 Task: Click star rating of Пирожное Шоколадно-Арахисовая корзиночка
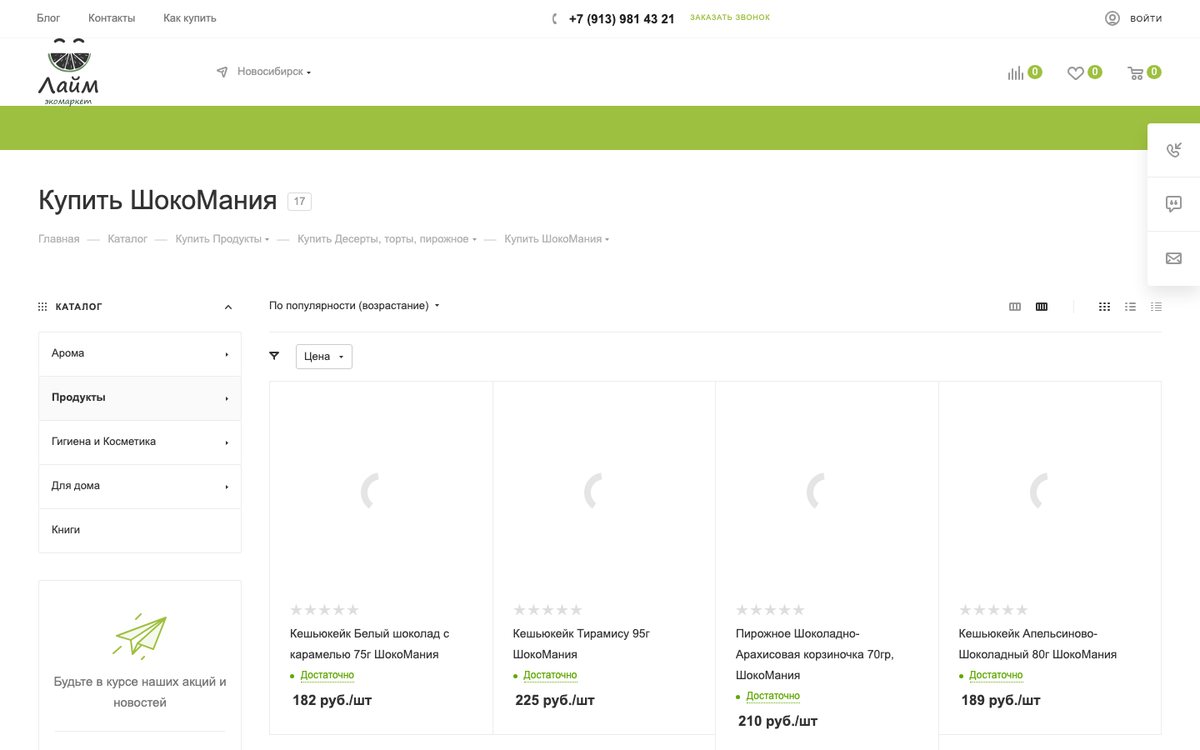tap(770, 610)
